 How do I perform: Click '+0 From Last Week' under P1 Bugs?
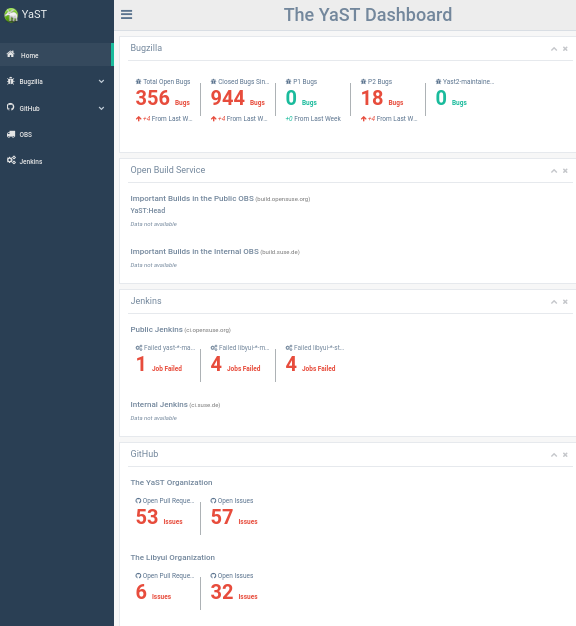(x=313, y=119)
